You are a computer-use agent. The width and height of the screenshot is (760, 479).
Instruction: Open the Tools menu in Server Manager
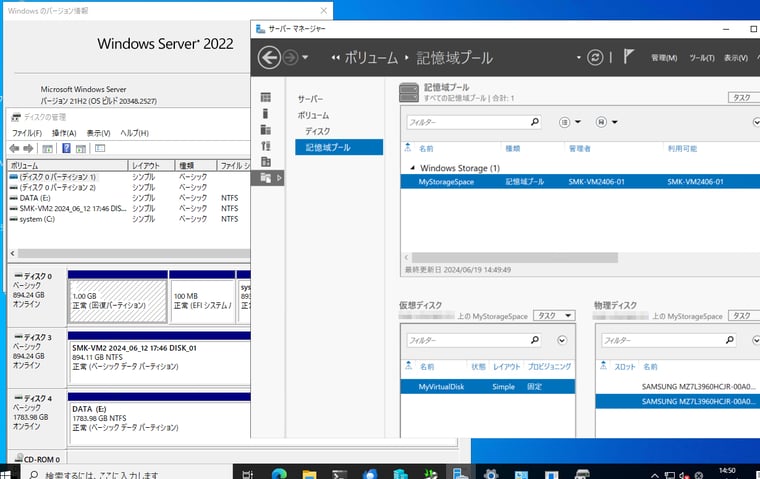coord(702,58)
